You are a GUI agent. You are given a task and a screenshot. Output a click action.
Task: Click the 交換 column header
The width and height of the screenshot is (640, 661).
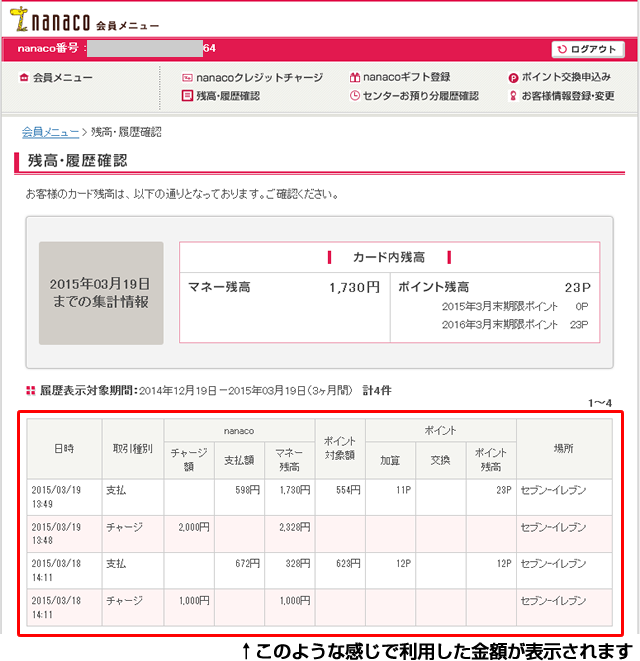click(x=441, y=460)
